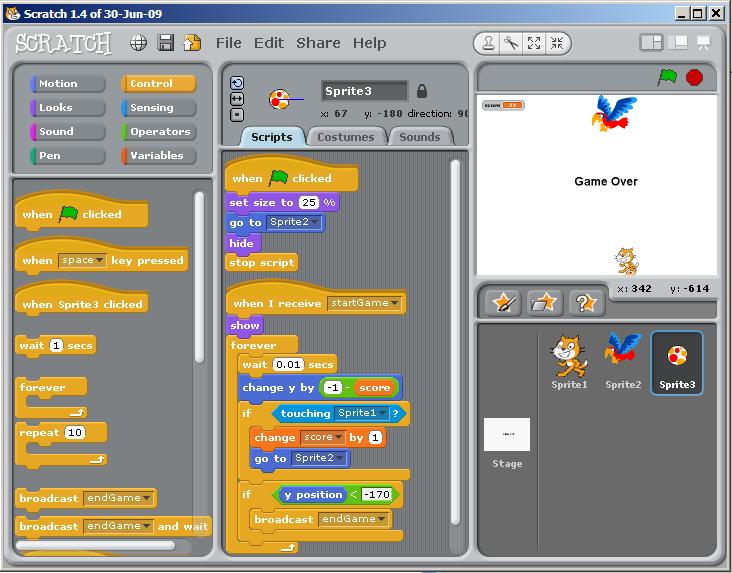This screenshot has width=732, height=573.
Task: Save project with the floppy disk icon
Action: tap(166, 43)
